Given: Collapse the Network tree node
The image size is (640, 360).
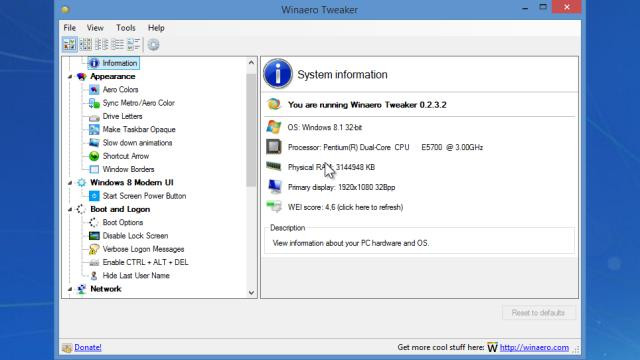Looking at the screenshot, I should click(70, 289).
